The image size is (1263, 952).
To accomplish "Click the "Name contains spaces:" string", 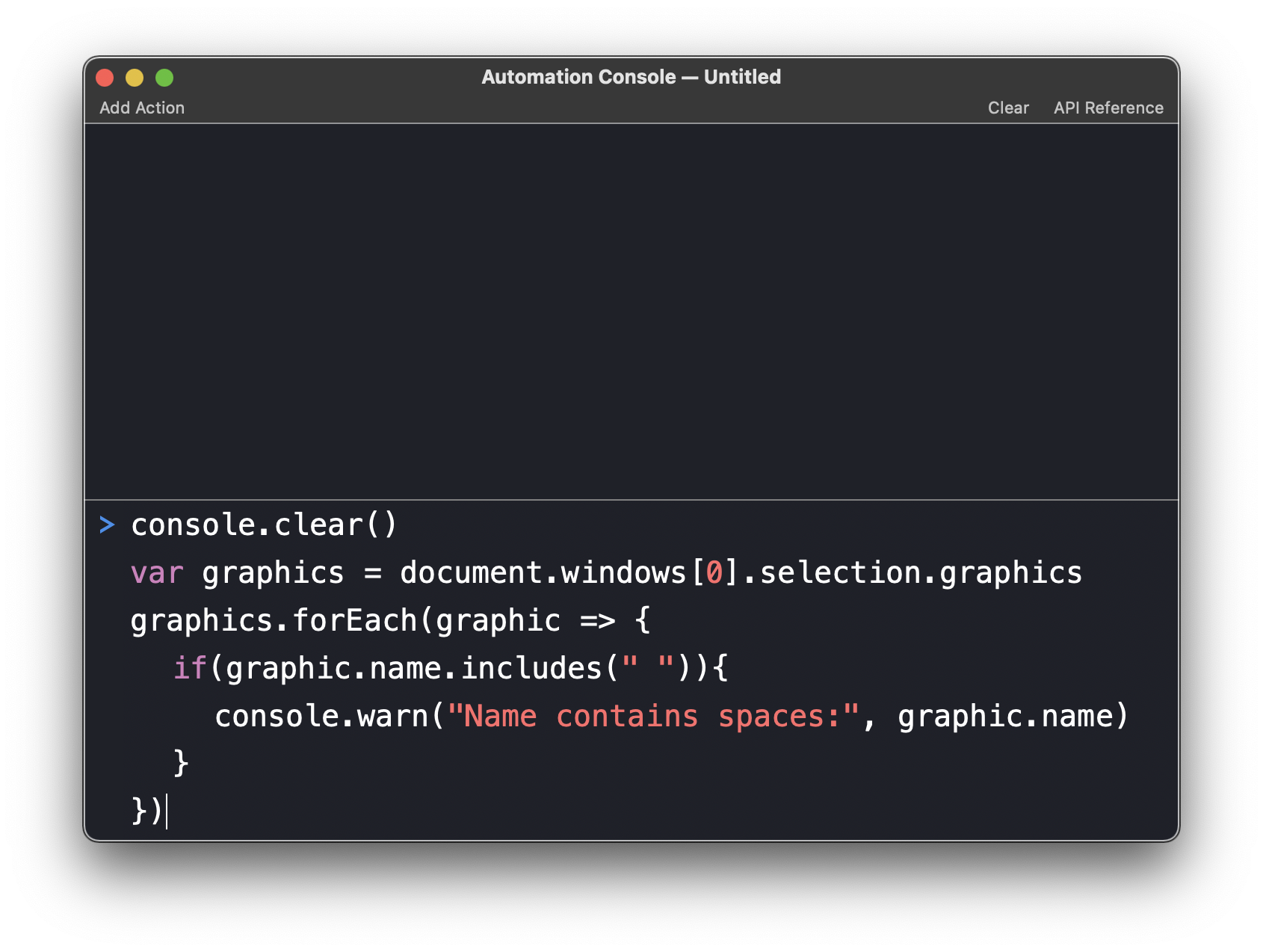I will click(x=653, y=716).
